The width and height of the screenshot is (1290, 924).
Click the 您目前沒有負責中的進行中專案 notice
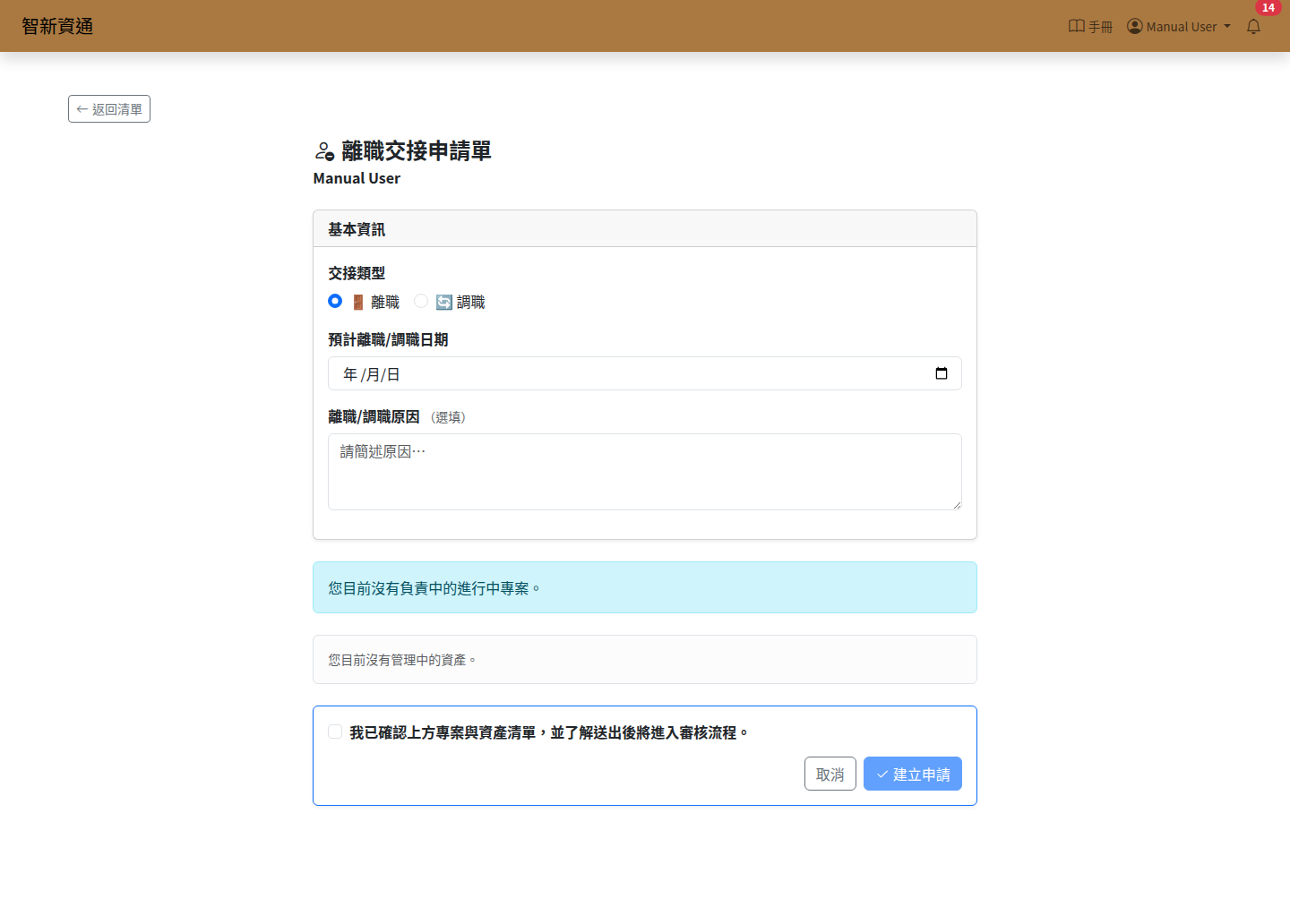click(645, 587)
